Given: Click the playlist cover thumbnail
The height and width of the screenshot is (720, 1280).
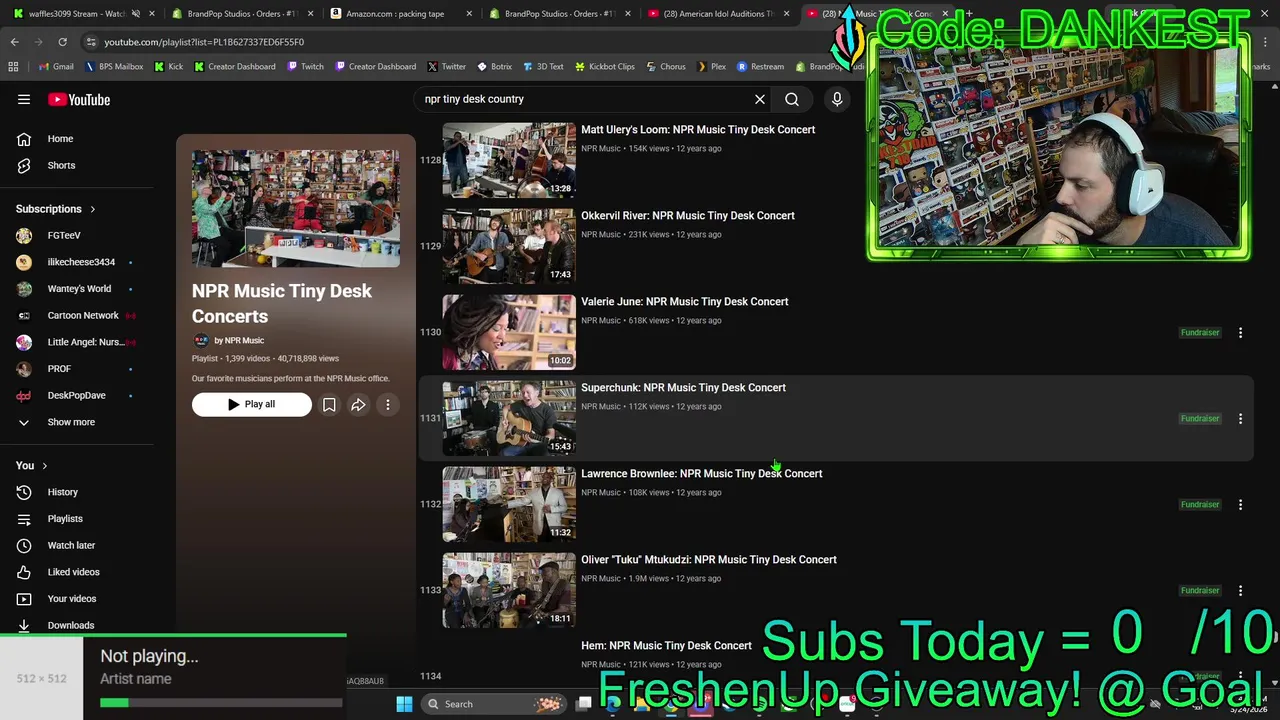Looking at the screenshot, I should [x=296, y=208].
